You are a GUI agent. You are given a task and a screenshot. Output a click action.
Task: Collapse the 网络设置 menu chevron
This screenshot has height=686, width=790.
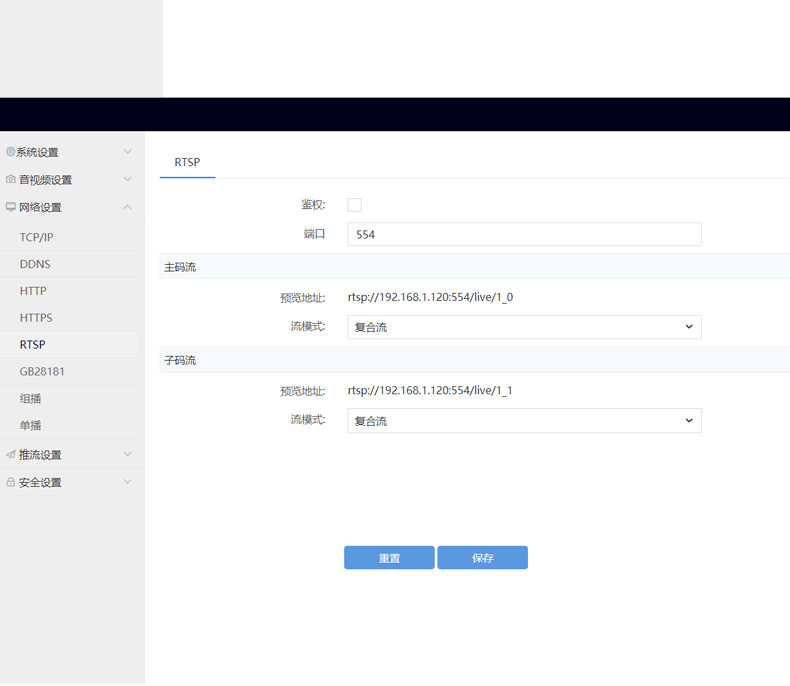[x=128, y=207]
